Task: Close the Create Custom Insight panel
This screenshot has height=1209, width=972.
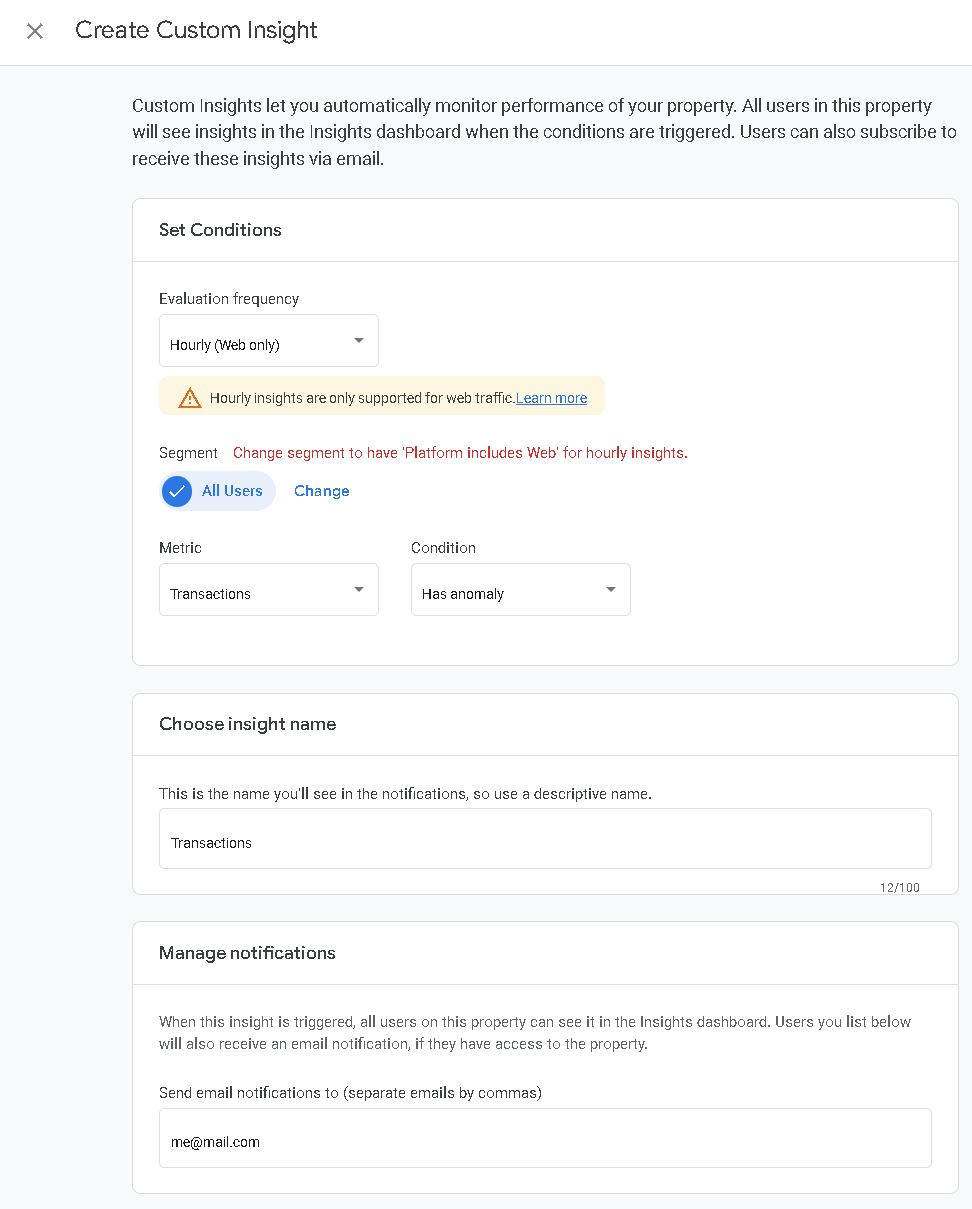Action: pyautogui.click(x=35, y=31)
